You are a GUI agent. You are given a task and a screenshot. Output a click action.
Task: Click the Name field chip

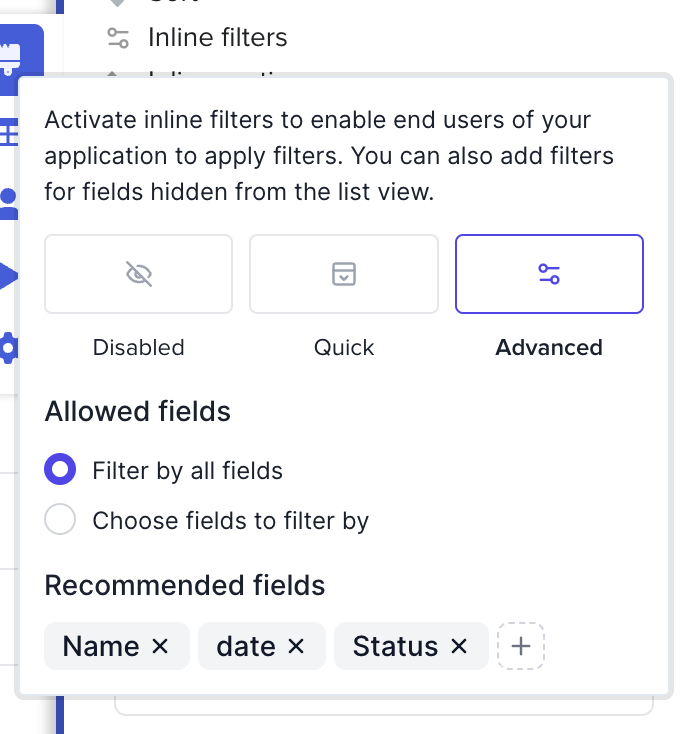click(x=100, y=647)
